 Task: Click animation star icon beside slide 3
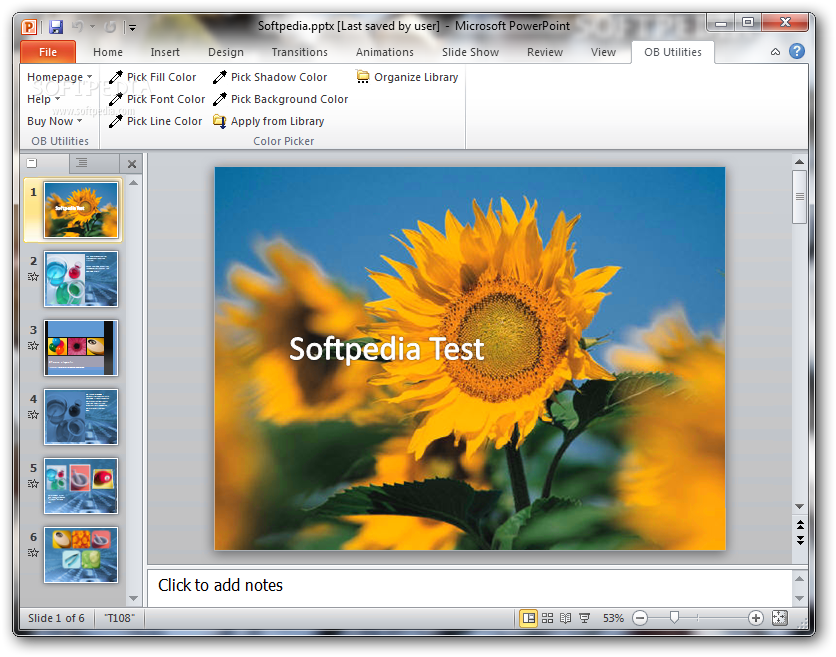point(33,346)
